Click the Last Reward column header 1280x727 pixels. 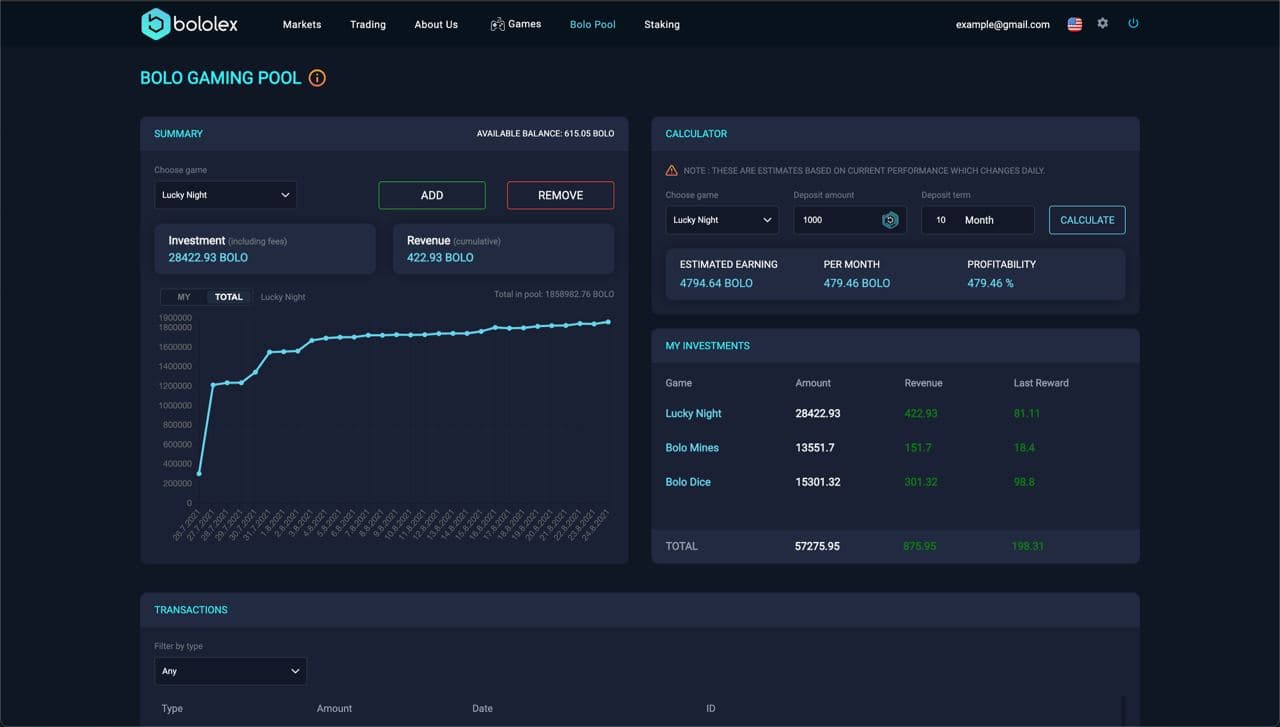(x=1041, y=383)
